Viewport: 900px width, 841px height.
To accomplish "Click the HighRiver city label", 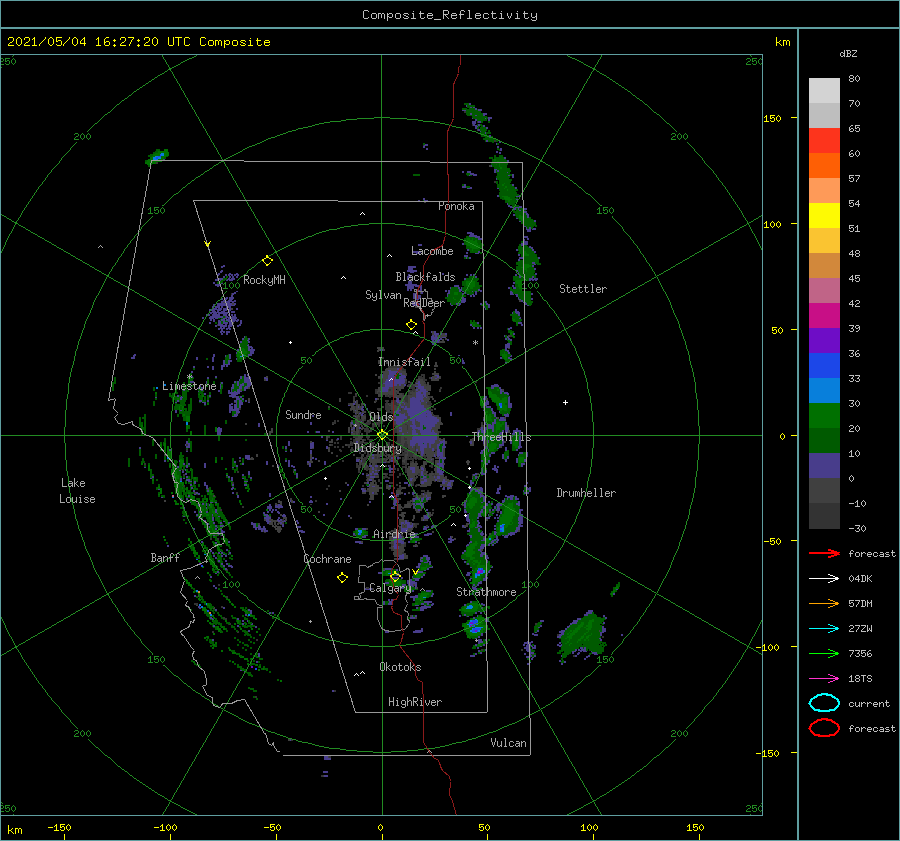I will pos(415,702).
